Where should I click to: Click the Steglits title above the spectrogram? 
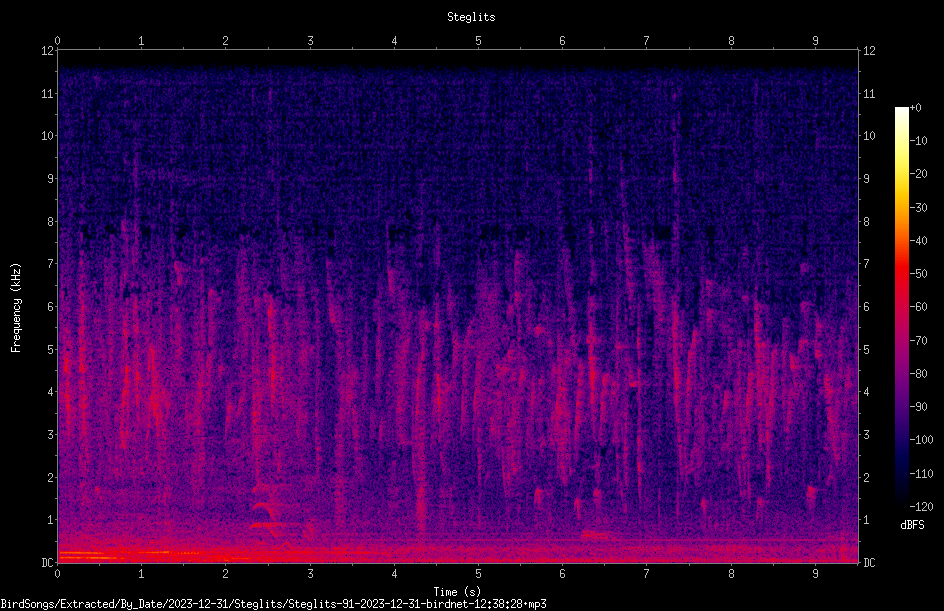[471, 17]
